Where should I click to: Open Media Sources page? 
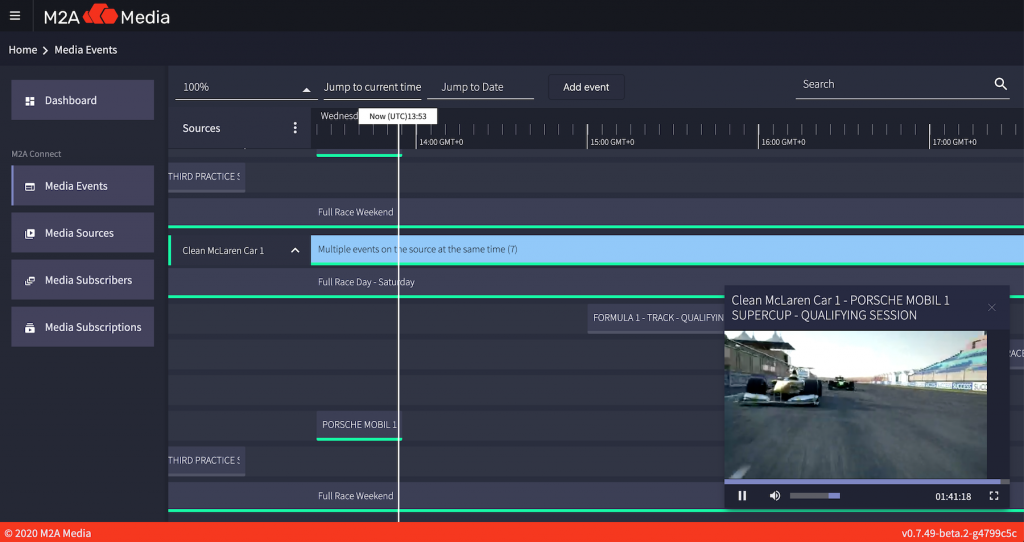tap(83, 233)
